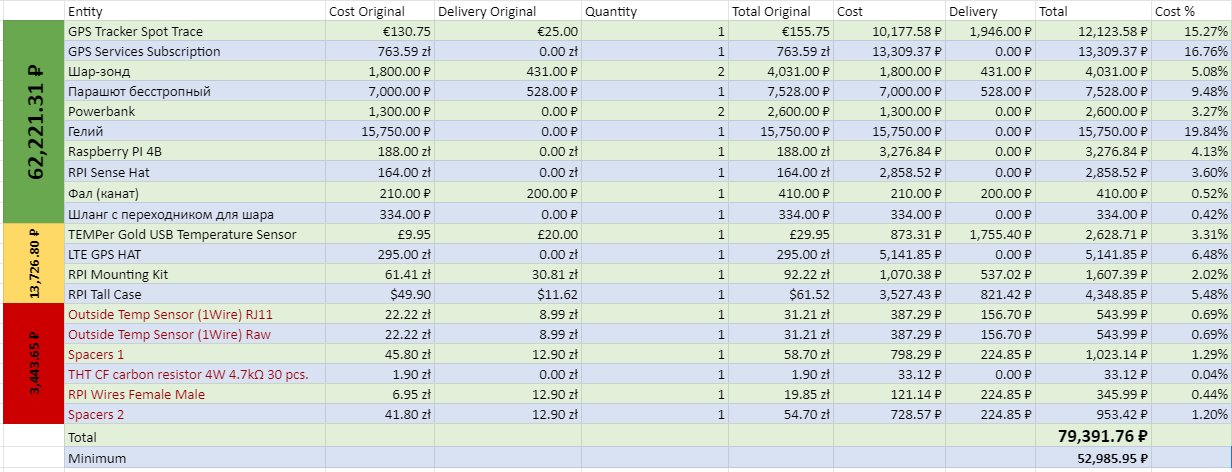1232x472 pixels.
Task: Click the grand total 79,391.76 ₽ cell
Action: [x=1093, y=436]
